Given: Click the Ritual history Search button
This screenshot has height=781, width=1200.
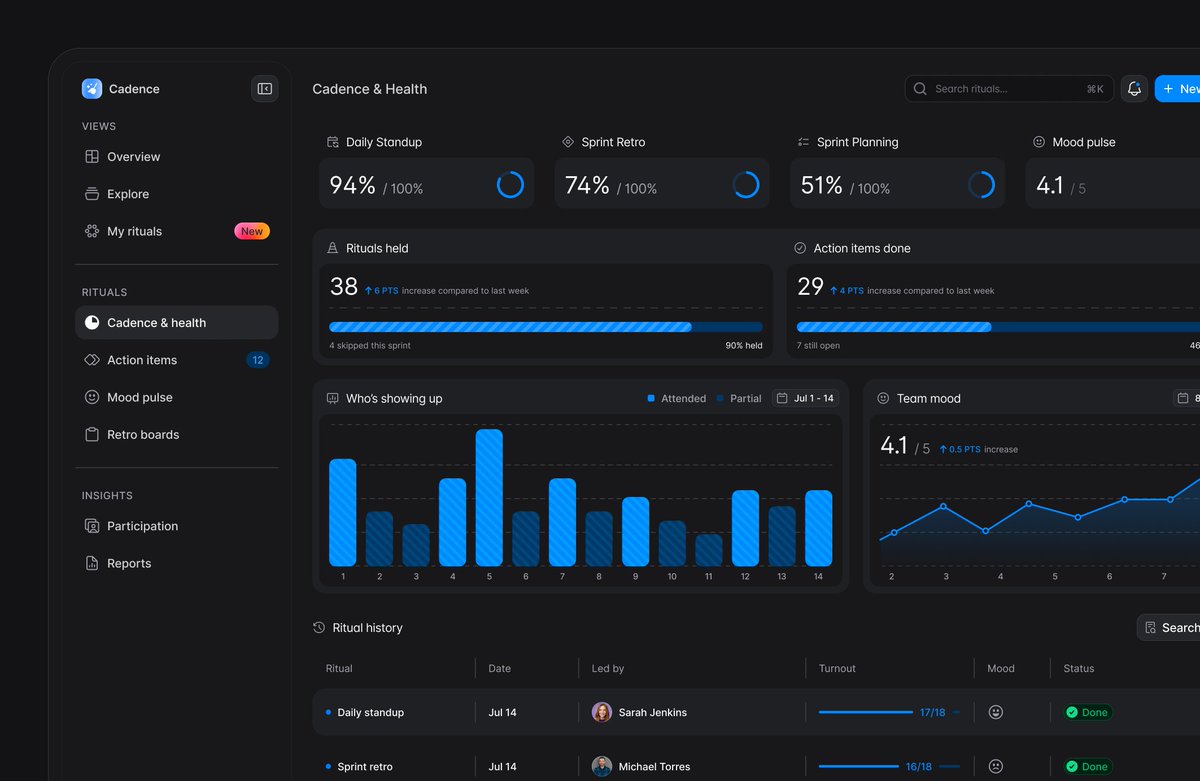Looking at the screenshot, I should pos(1169,628).
